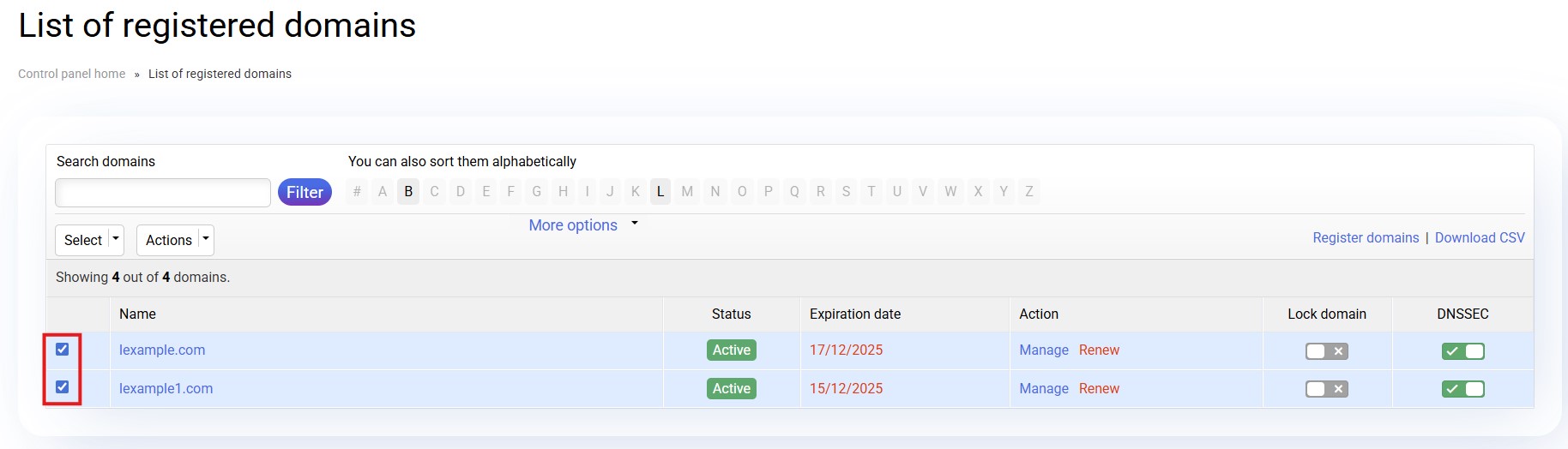This screenshot has width=1568, height=449.
Task: Click the Filter button
Action: pos(305,192)
